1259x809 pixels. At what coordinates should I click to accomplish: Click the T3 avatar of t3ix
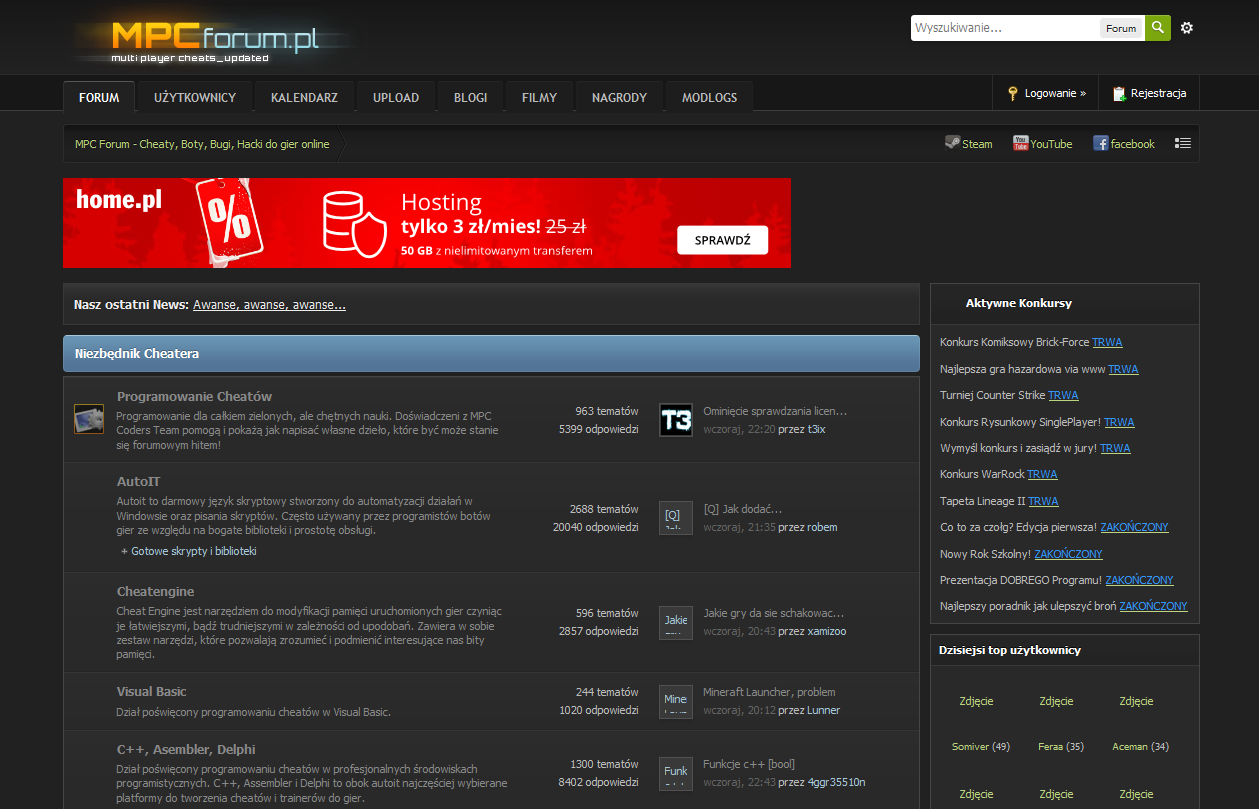point(676,420)
